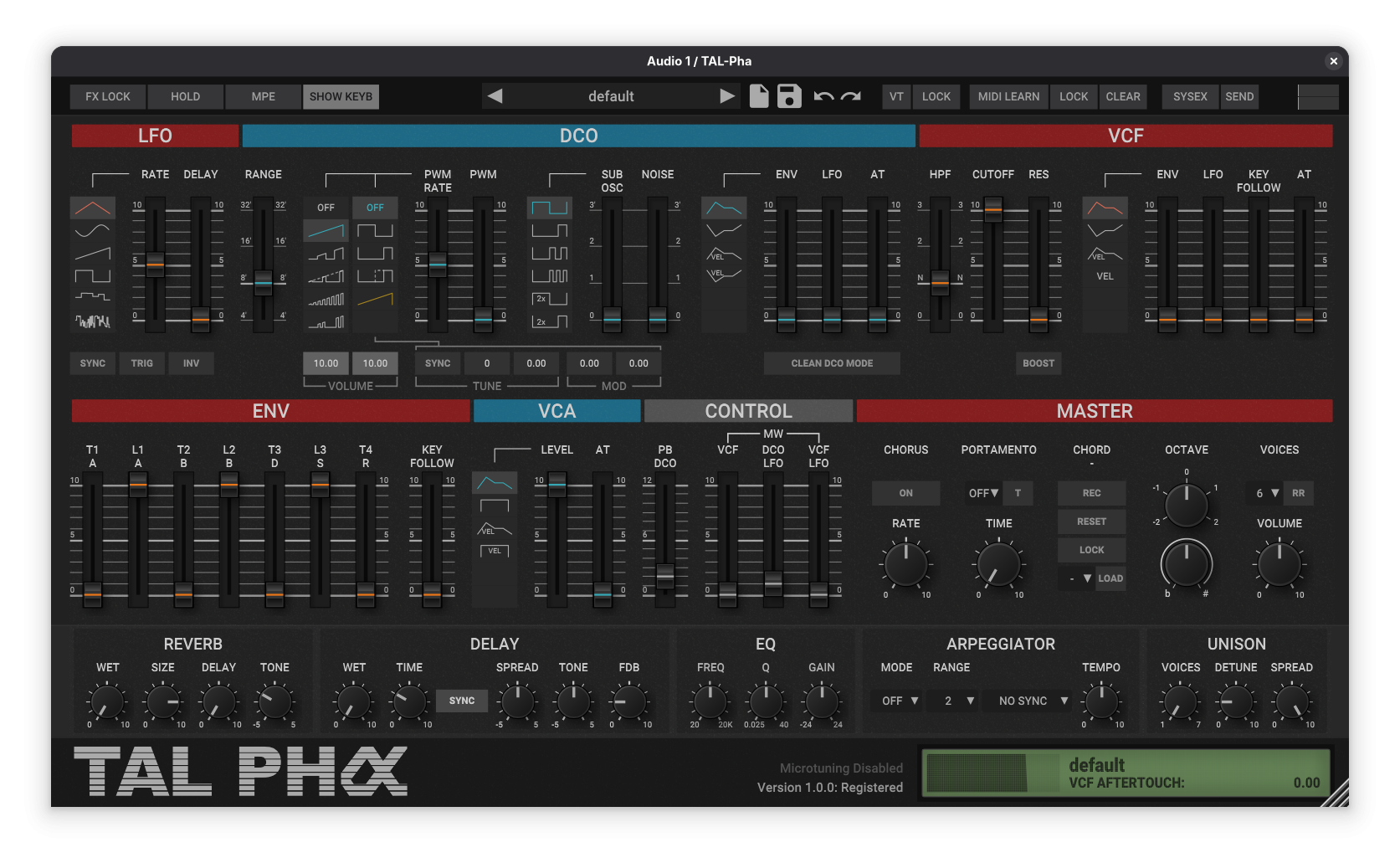Screen dimensions: 1400x863
Task: Click the undo arrow icon
Action: pos(823,96)
